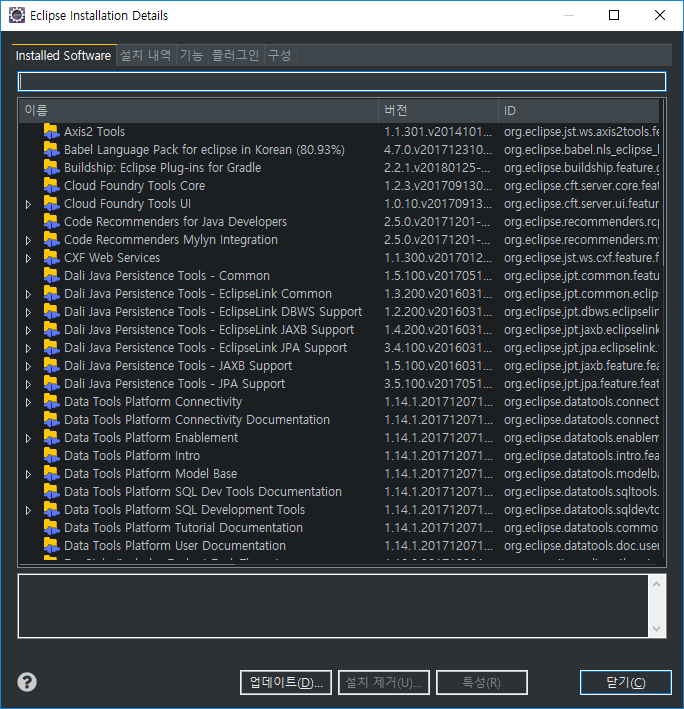
Task: Focus the filter text input field
Action: coord(342,81)
